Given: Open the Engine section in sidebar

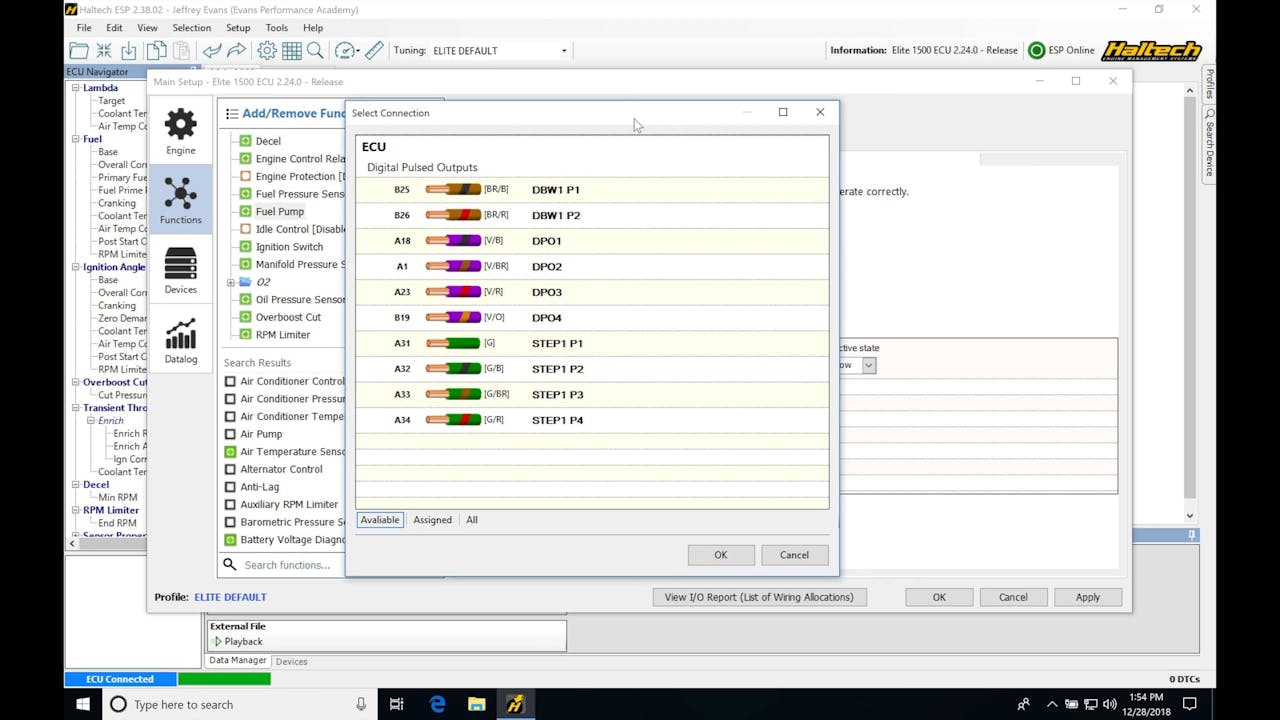Looking at the screenshot, I should click(x=181, y=132).
